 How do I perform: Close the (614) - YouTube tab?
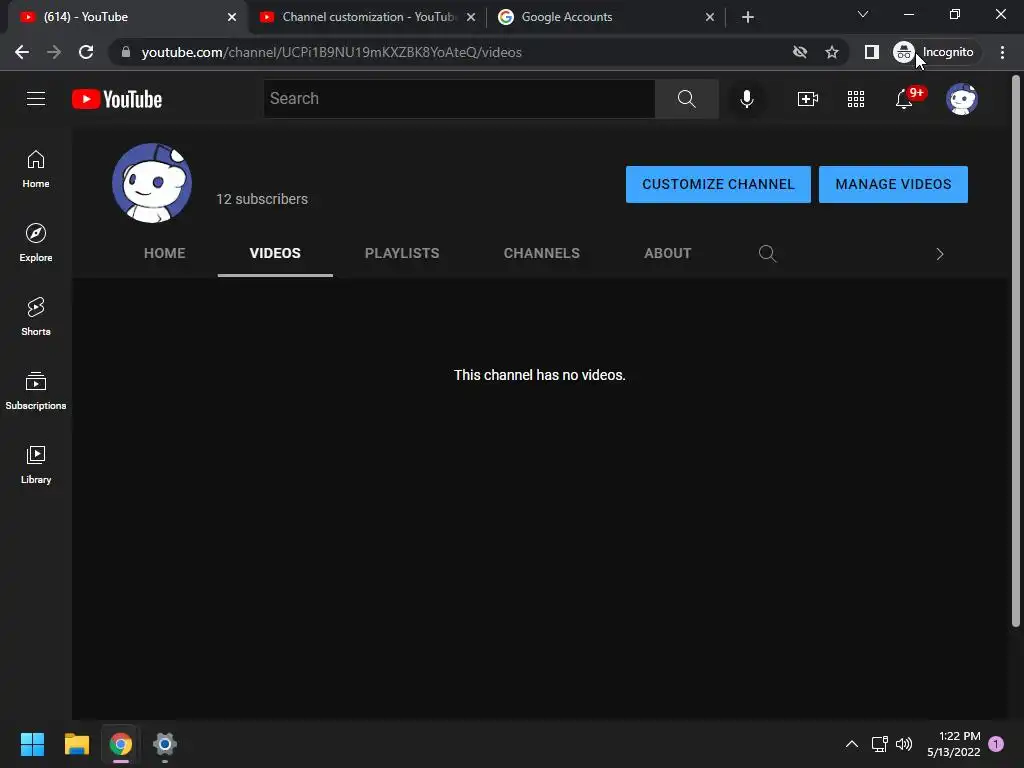(x=232, y=17)
